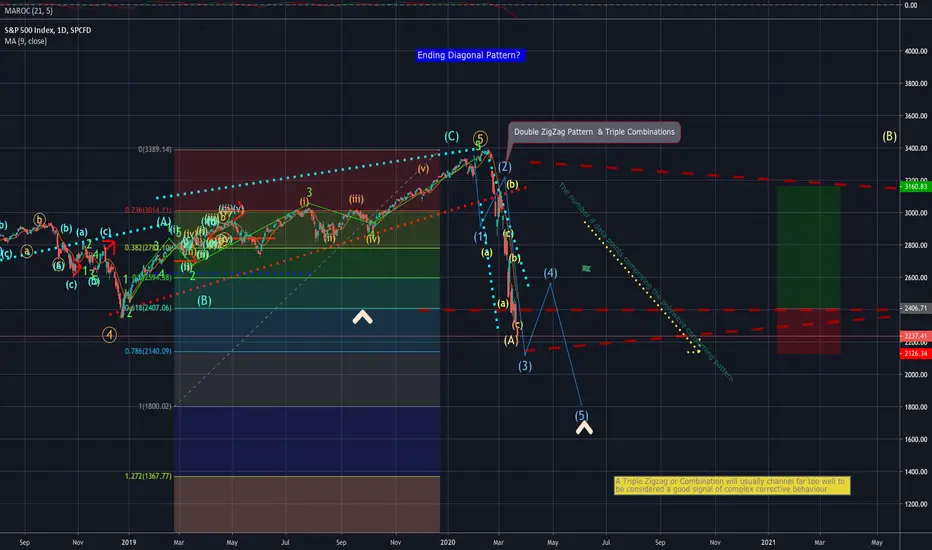The width and height of the screenshot is (932, 550).
Task: Select the circled 5 wave label at the peak
Action: (x=480, y=139)
